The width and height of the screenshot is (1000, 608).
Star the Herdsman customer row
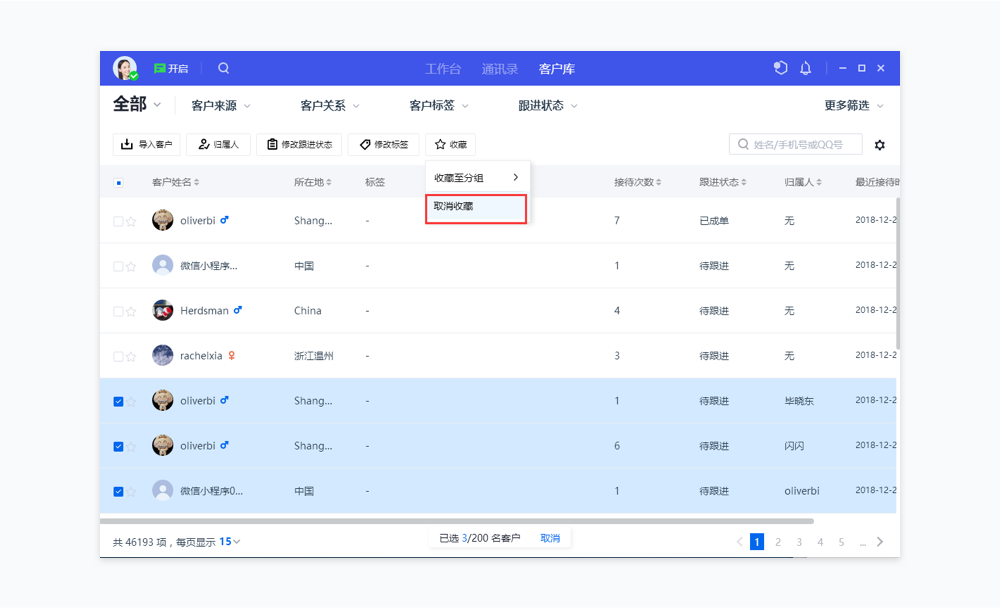[x=131, y=311]
